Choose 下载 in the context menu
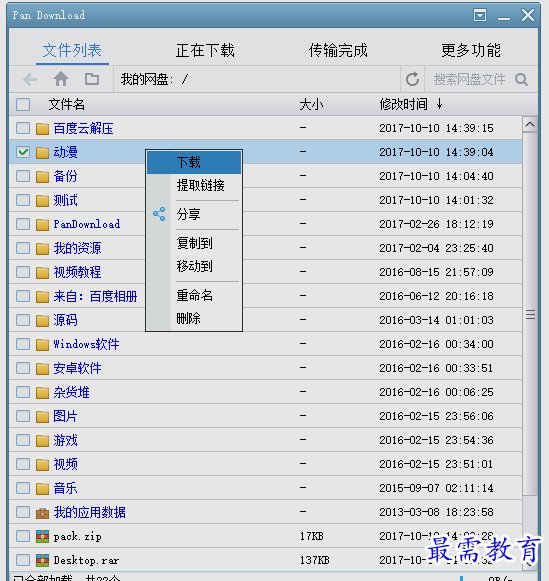 pyautogui.click(x=194, y=162)
